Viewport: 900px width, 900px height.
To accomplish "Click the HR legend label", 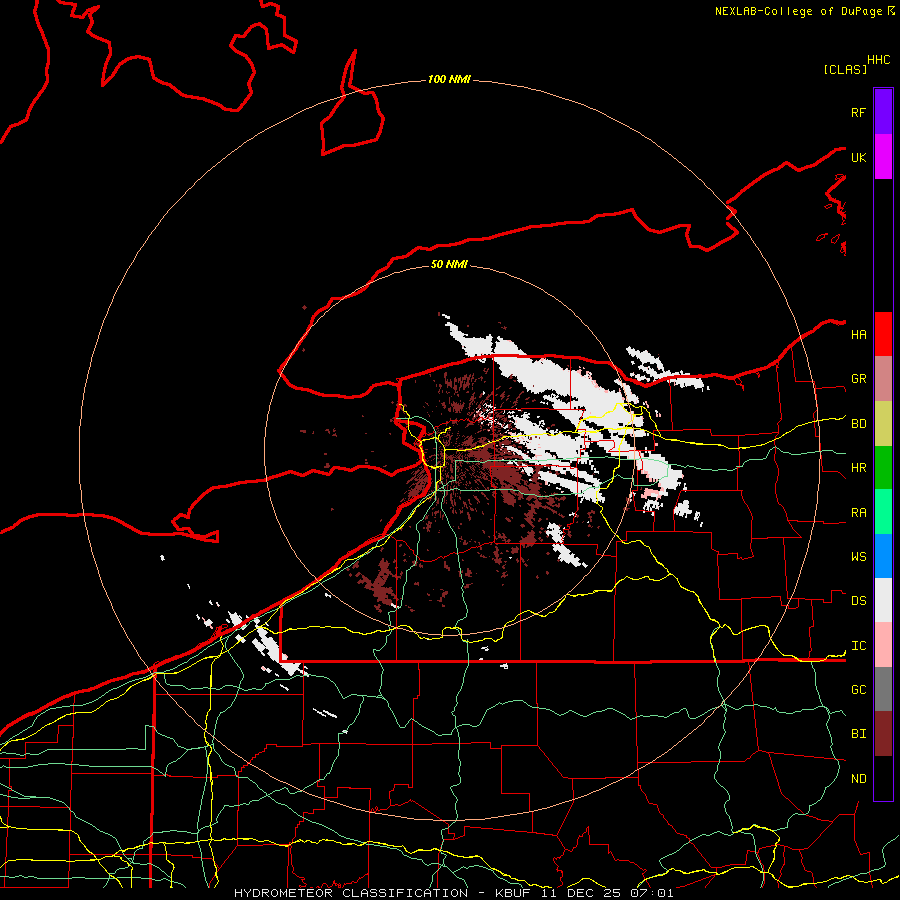I will coord(859,468).
